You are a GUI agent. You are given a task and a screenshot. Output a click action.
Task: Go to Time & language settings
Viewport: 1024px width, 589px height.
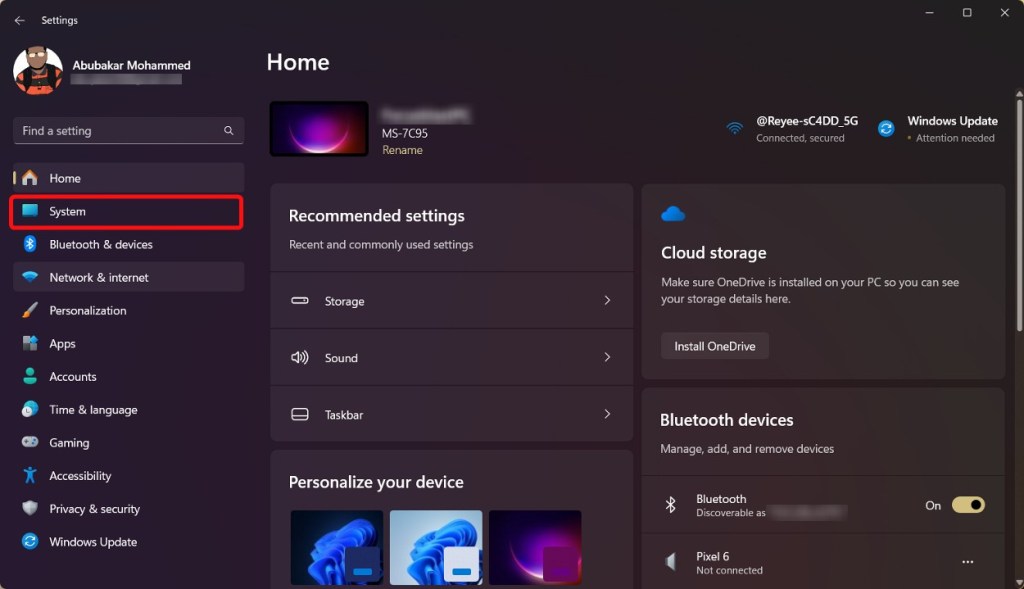pyautogui.click(x=129, y=409)
